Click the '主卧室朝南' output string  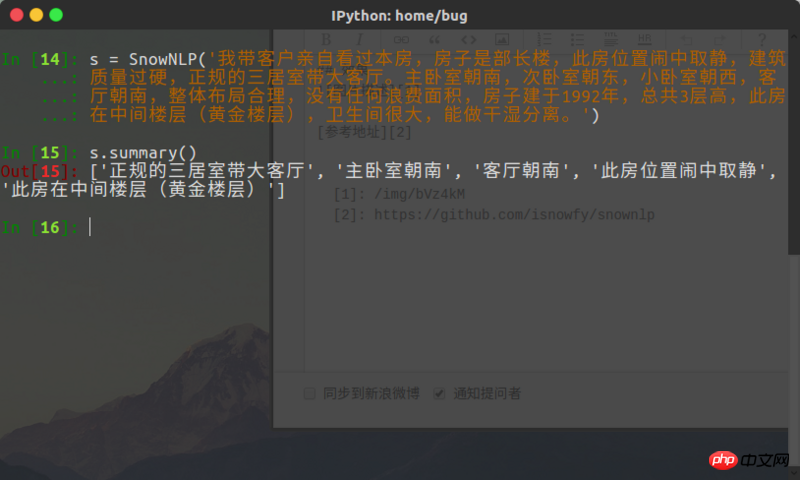[x=393, y=171]
